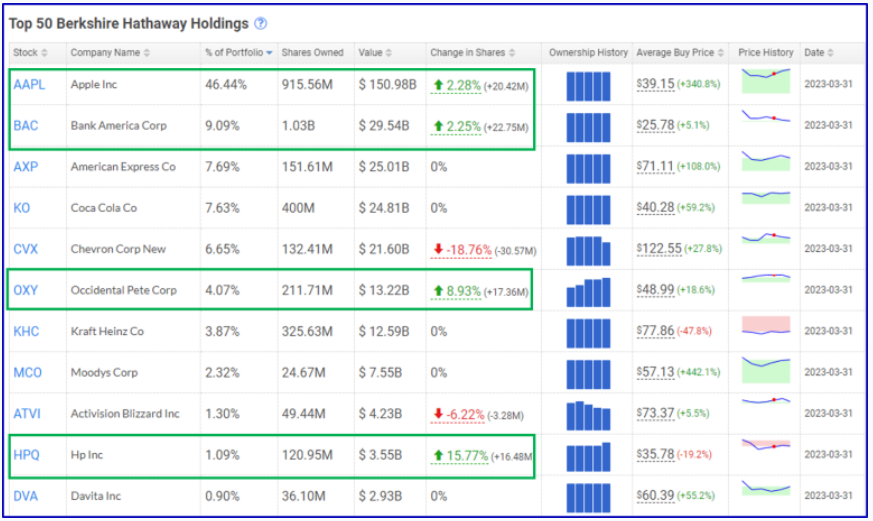Image resolution: width=873 pixels, height=521 pixels.
Task: Click Moodys $57.13 average buy price
Action: [655, 372]
